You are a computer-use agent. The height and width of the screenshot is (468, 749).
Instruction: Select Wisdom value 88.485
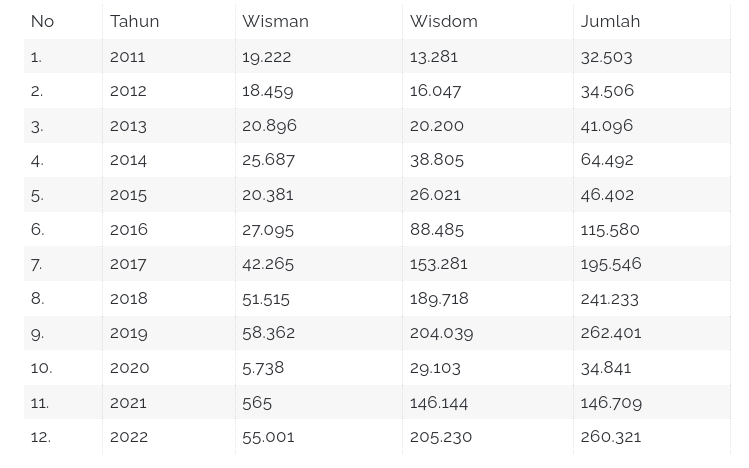[437, 229]
